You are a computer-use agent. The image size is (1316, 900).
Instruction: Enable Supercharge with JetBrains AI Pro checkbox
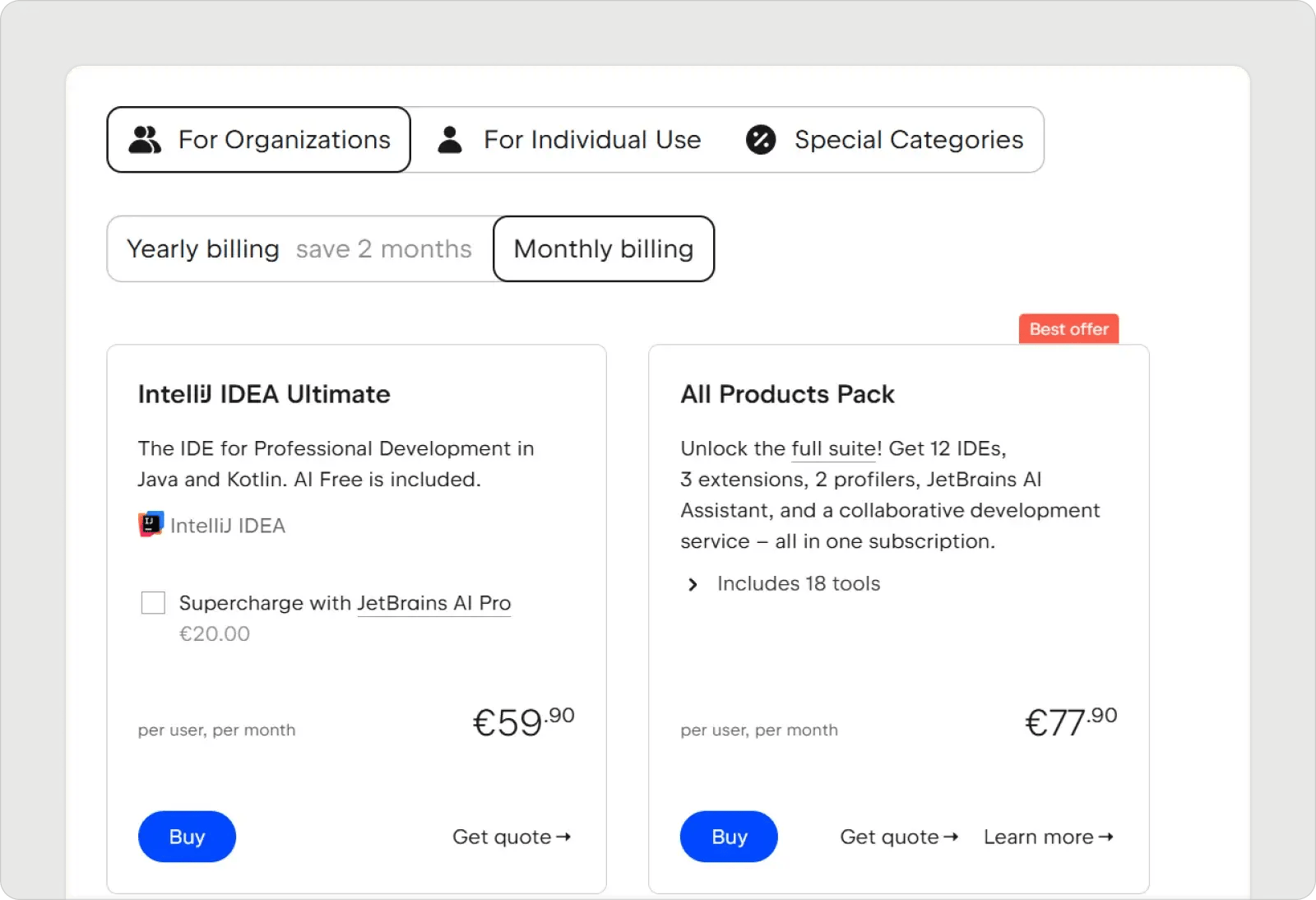(x=153, y=603)
